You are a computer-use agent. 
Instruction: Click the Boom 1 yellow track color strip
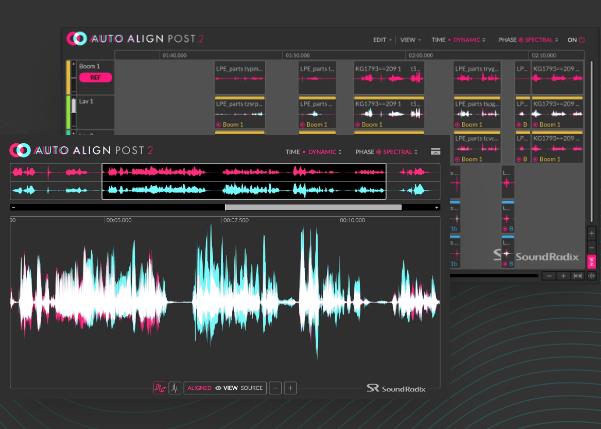click(68, 77)
